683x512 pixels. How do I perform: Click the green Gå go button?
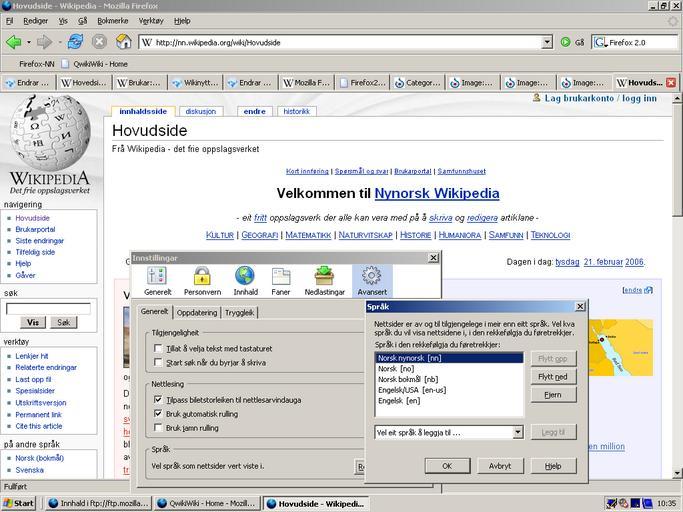(572, 42)
